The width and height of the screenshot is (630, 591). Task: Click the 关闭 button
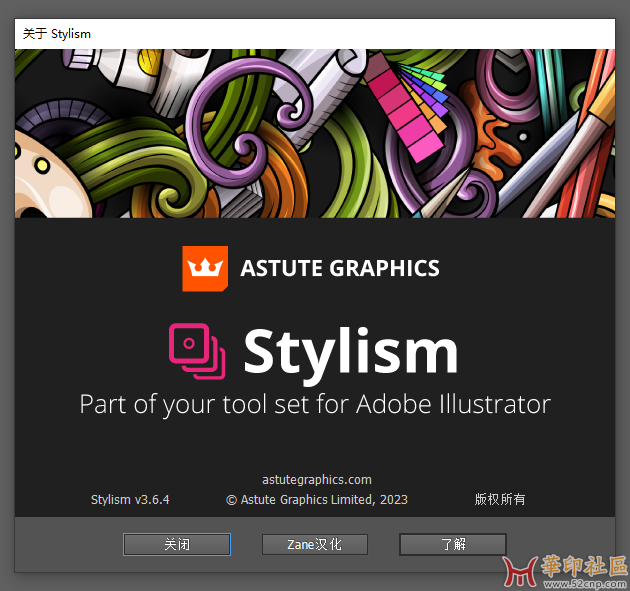pos(177,544)
